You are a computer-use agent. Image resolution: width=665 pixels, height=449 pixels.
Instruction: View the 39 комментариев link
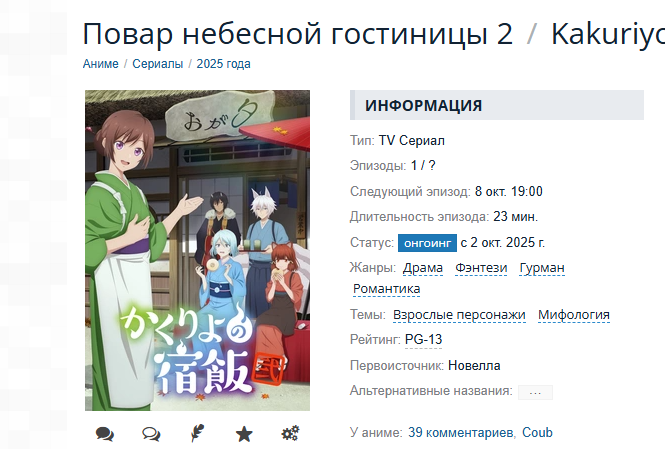[x=461, y=432]
